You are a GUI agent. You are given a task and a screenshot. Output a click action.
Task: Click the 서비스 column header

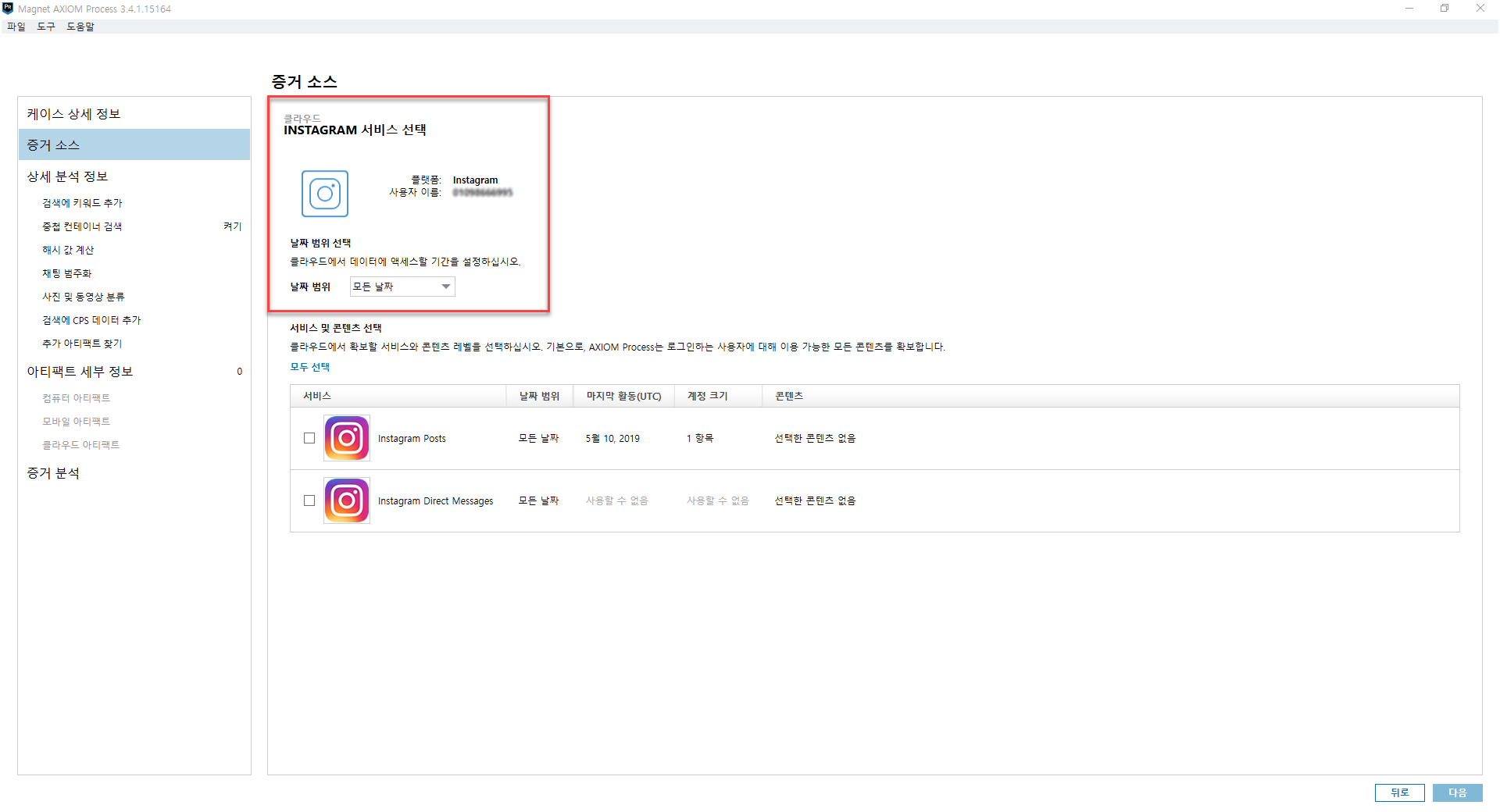pyautogui.click(x=398, y=396)
